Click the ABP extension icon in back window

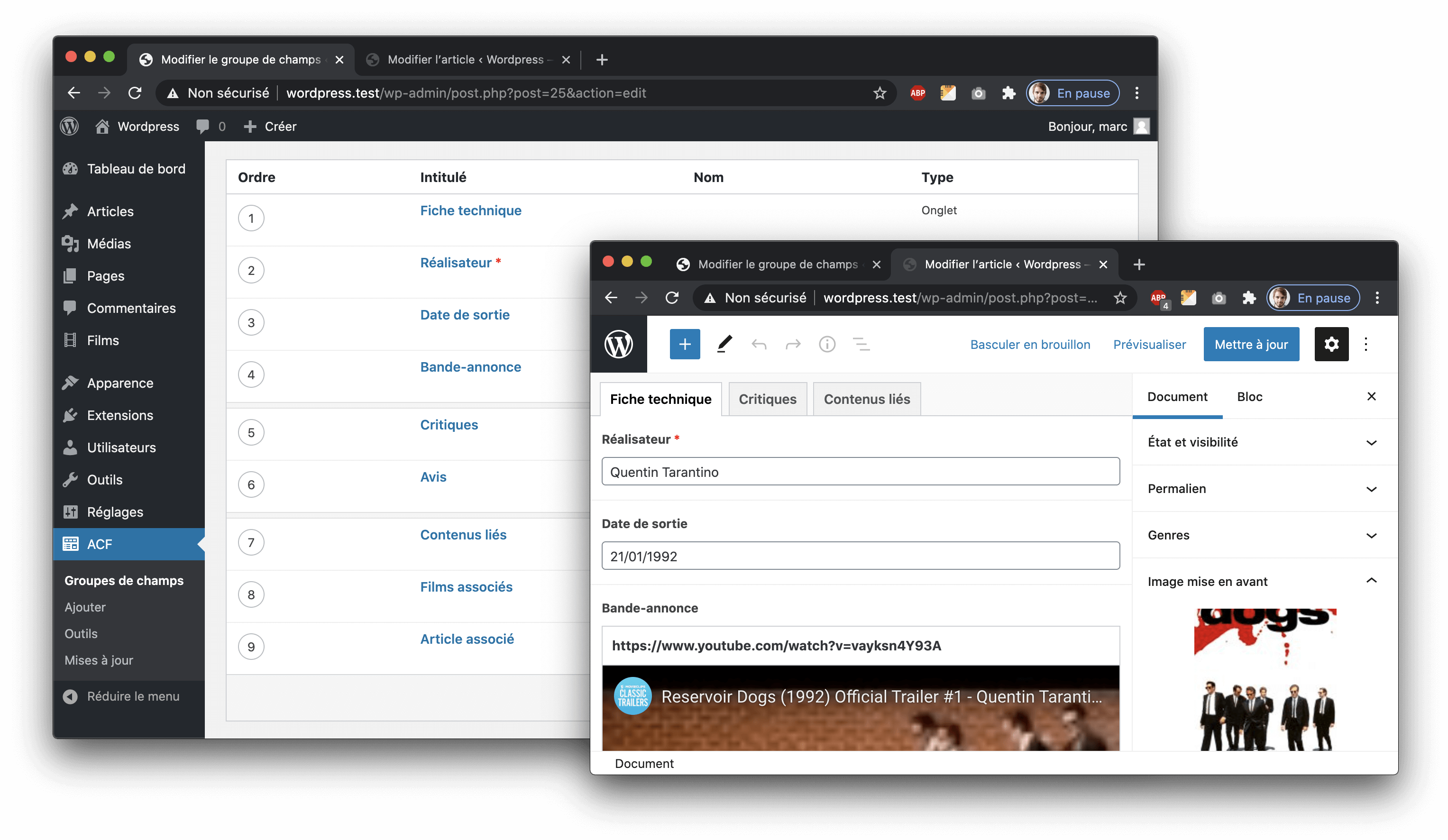(x=917, y=93)
